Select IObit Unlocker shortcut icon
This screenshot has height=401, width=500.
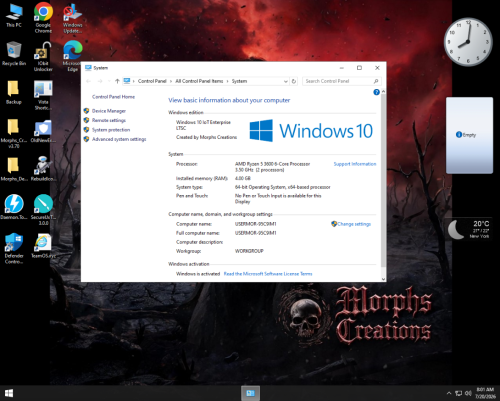tap(43, 56)
